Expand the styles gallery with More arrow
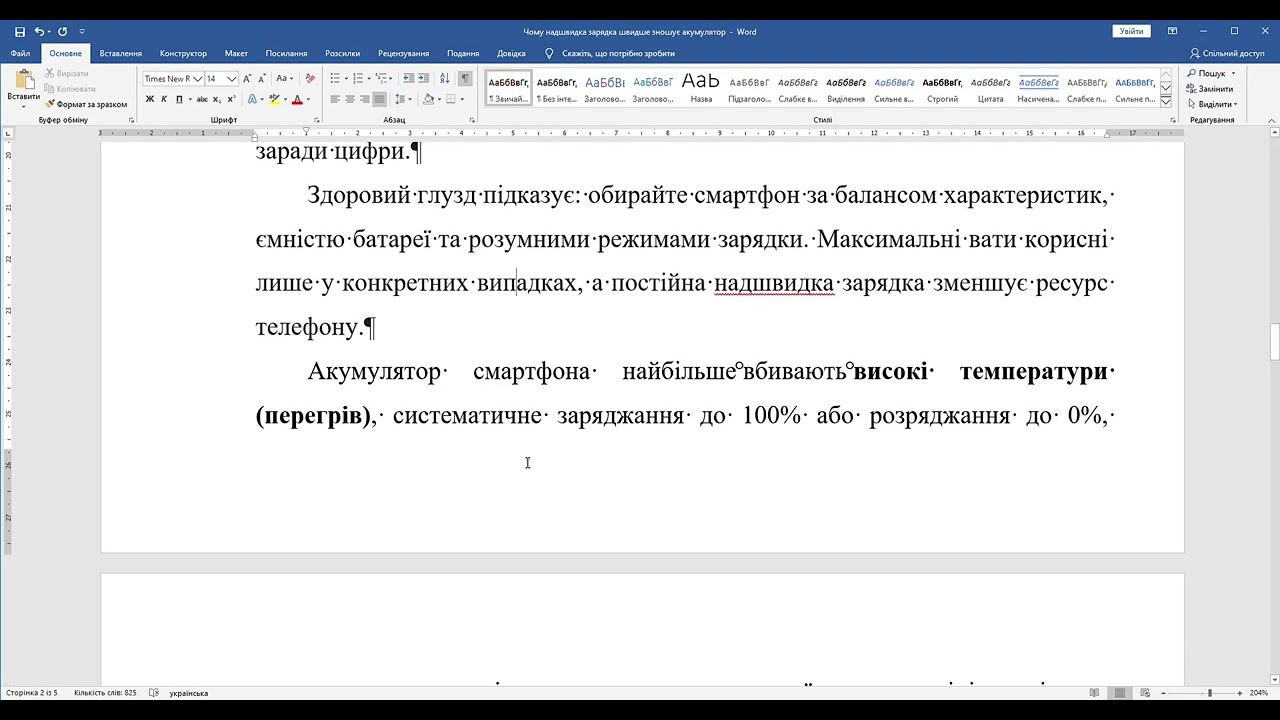This screenshot has height=720, width=1280. point(1166,101)
